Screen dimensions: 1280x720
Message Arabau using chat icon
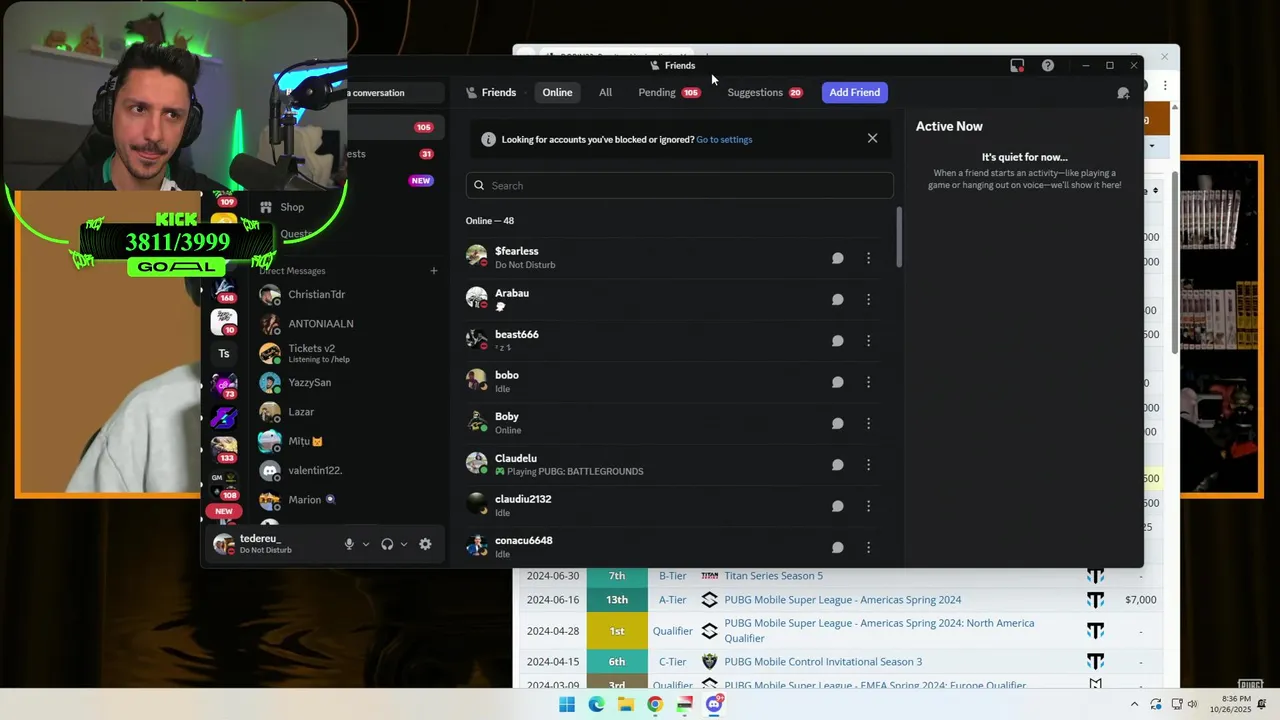click(838, 299)
